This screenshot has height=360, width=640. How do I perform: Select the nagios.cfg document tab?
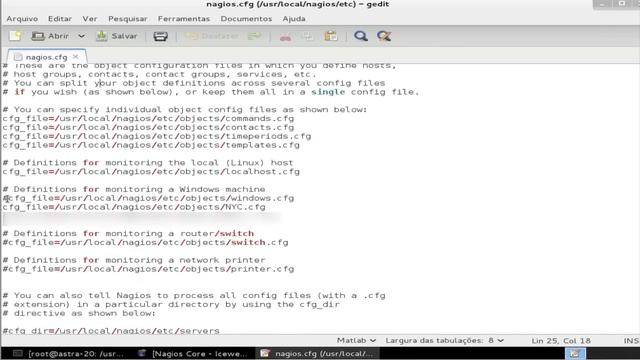point(46,57)
